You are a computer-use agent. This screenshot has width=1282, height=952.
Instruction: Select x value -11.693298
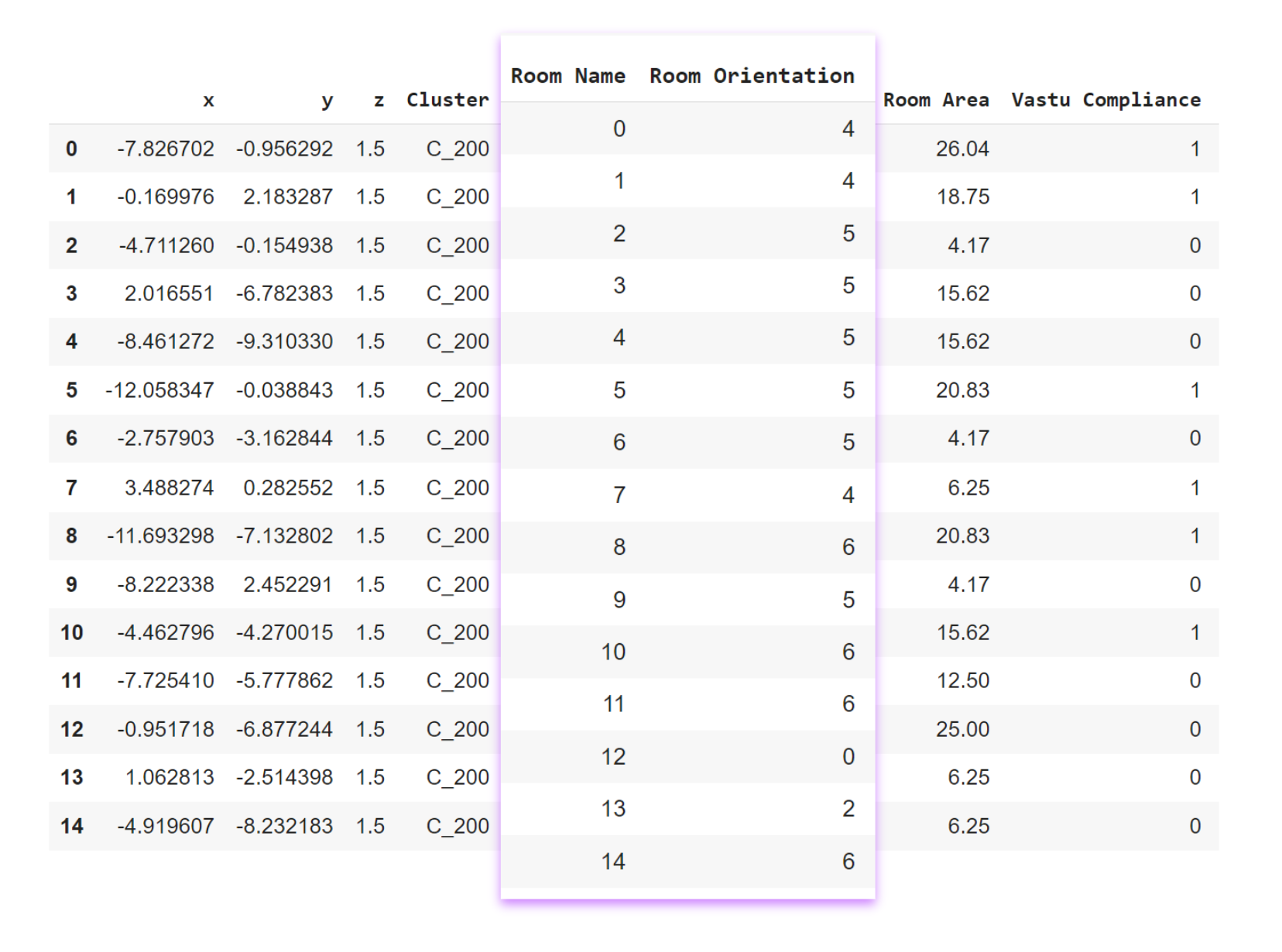(160, 536)
